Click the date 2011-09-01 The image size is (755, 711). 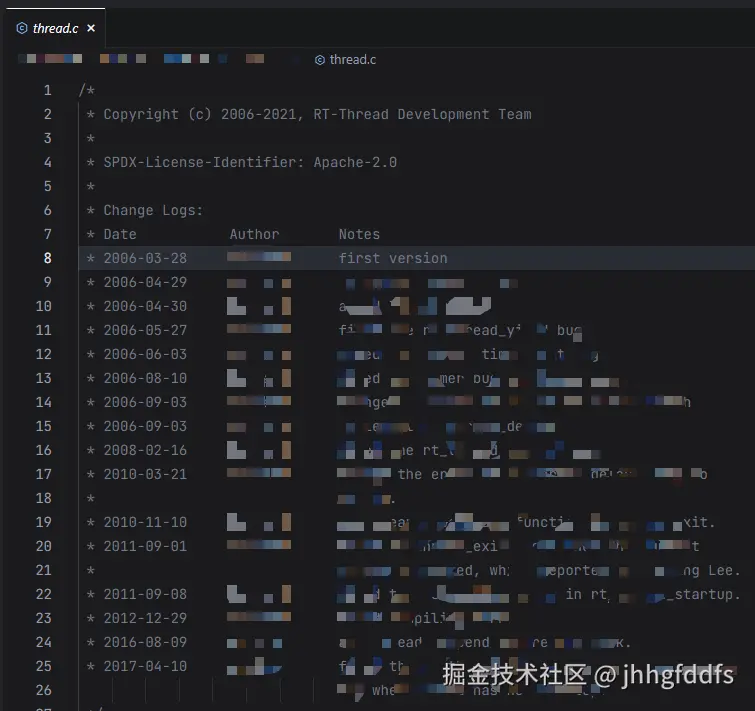tap(145, 546)
